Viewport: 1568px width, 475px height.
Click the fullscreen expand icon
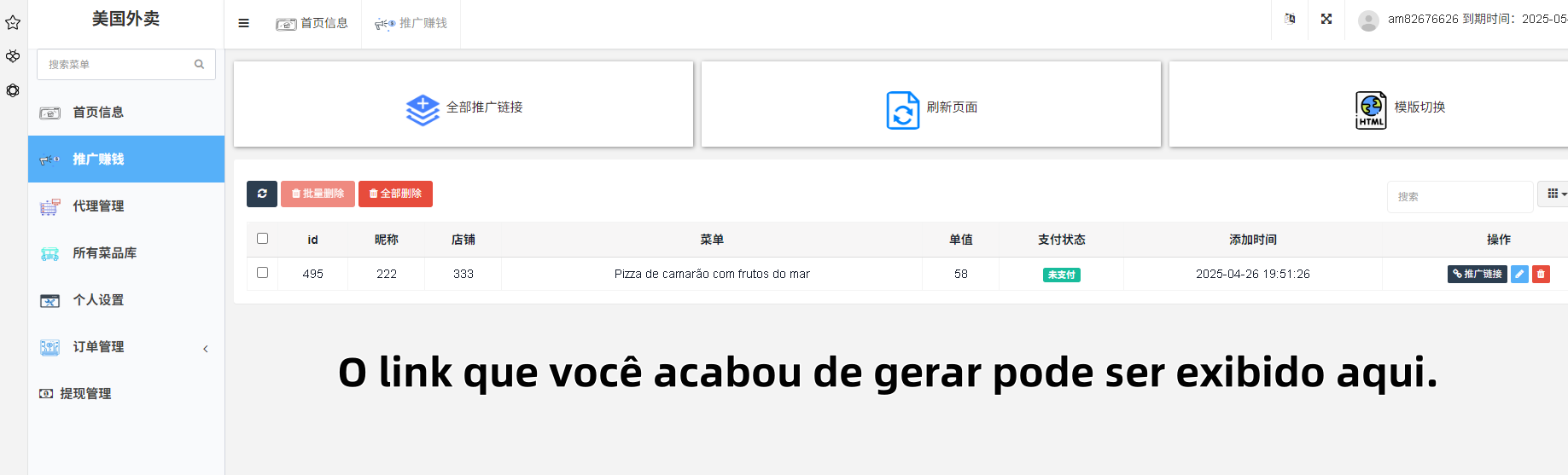click(x=1326, y=19)
